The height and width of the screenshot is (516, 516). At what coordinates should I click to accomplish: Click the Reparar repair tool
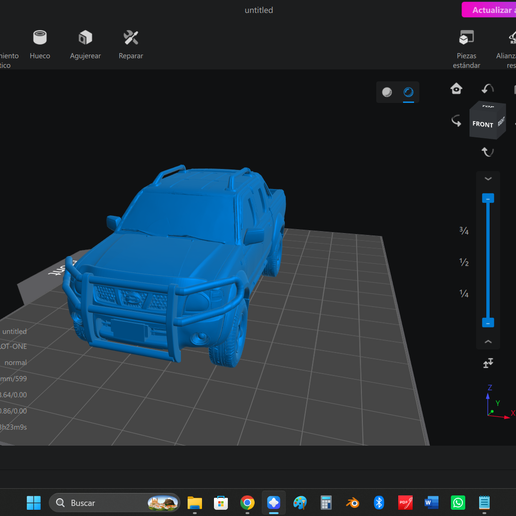click(x=131, y=44)
